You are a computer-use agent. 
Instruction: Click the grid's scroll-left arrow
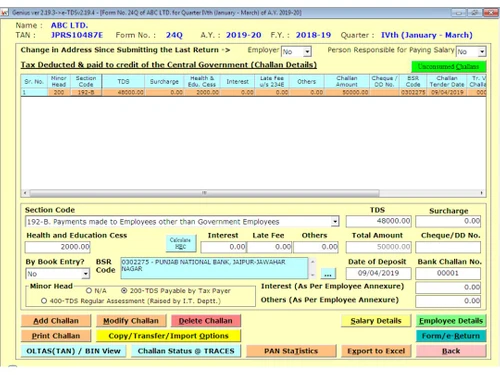coord(25,193)
